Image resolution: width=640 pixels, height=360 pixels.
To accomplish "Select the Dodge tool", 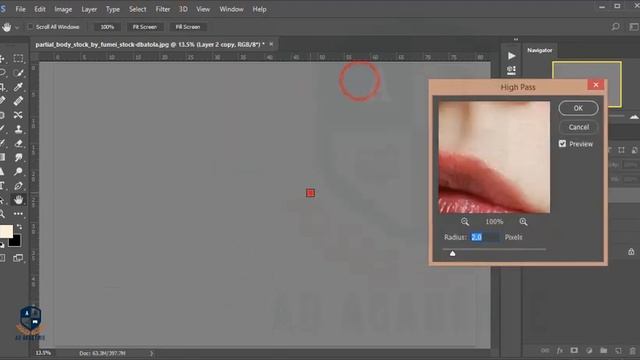I will (x=18, y=171).
